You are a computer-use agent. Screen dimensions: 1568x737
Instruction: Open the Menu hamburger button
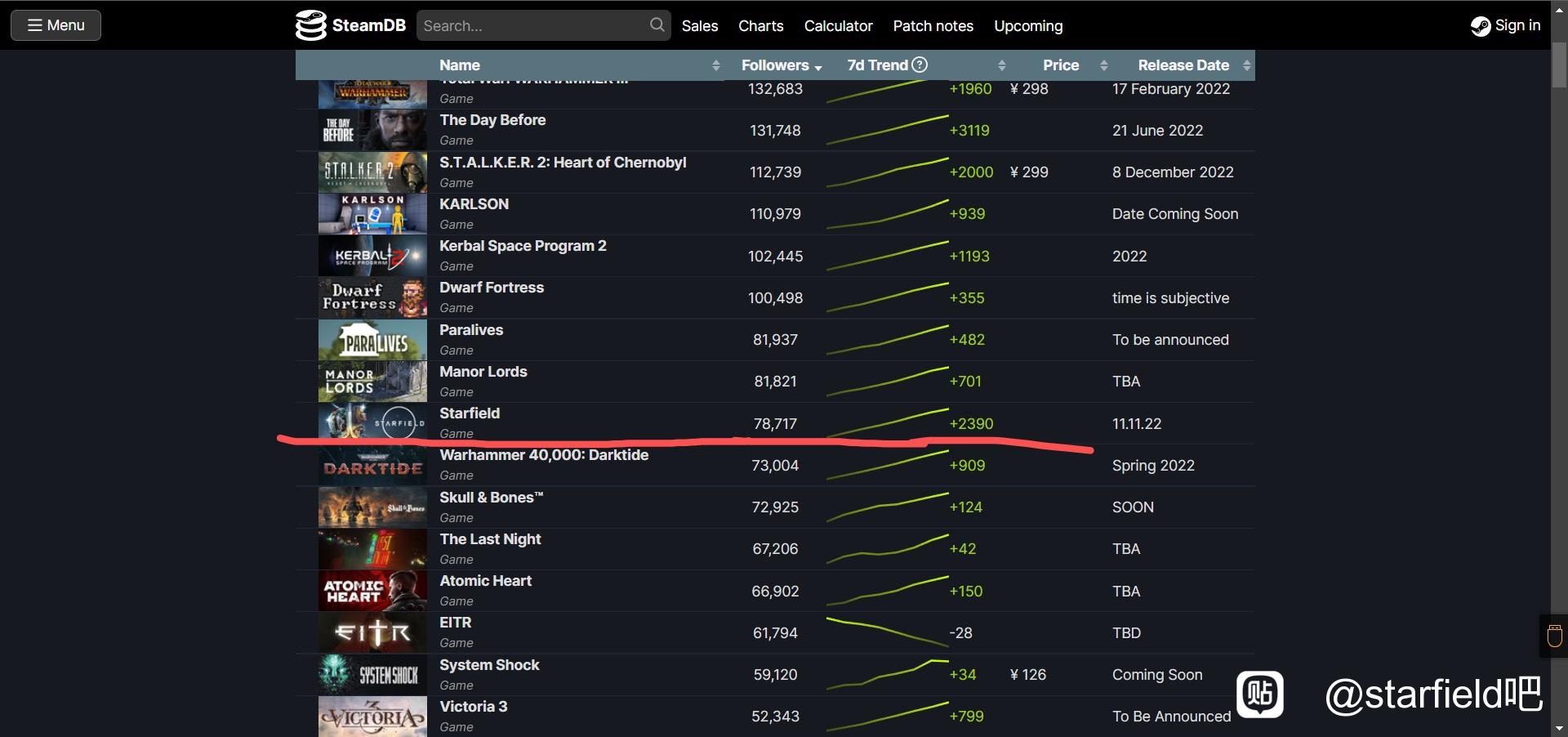tap(56, 25)
